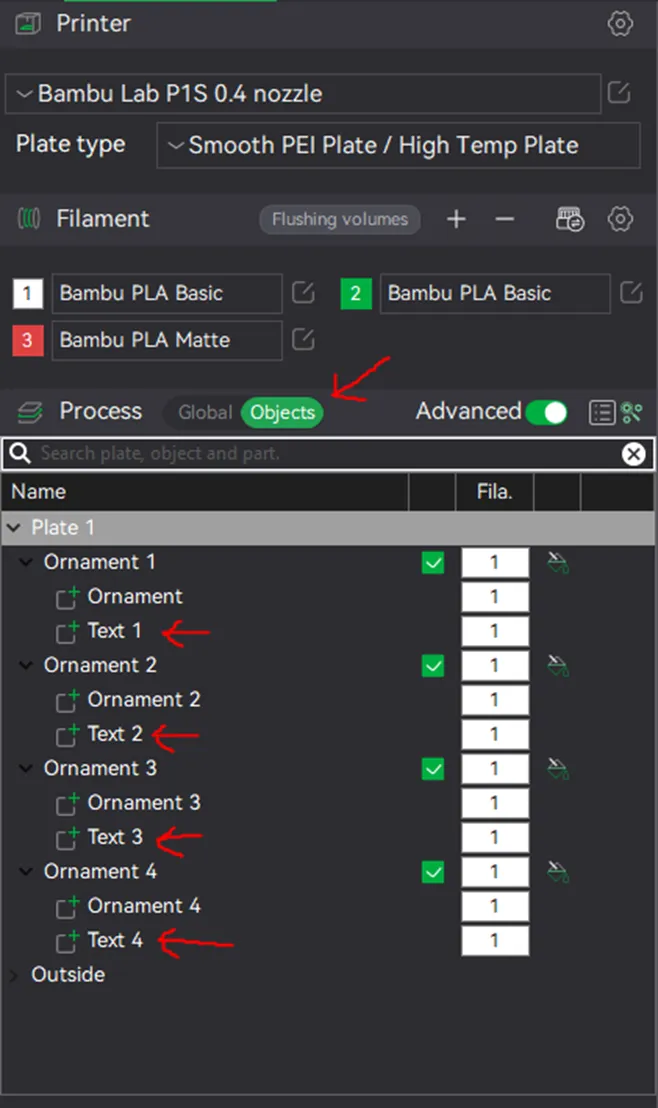Open the Plate type dropdown
Screen dimensions: 658x1108
tap(398, 146)
